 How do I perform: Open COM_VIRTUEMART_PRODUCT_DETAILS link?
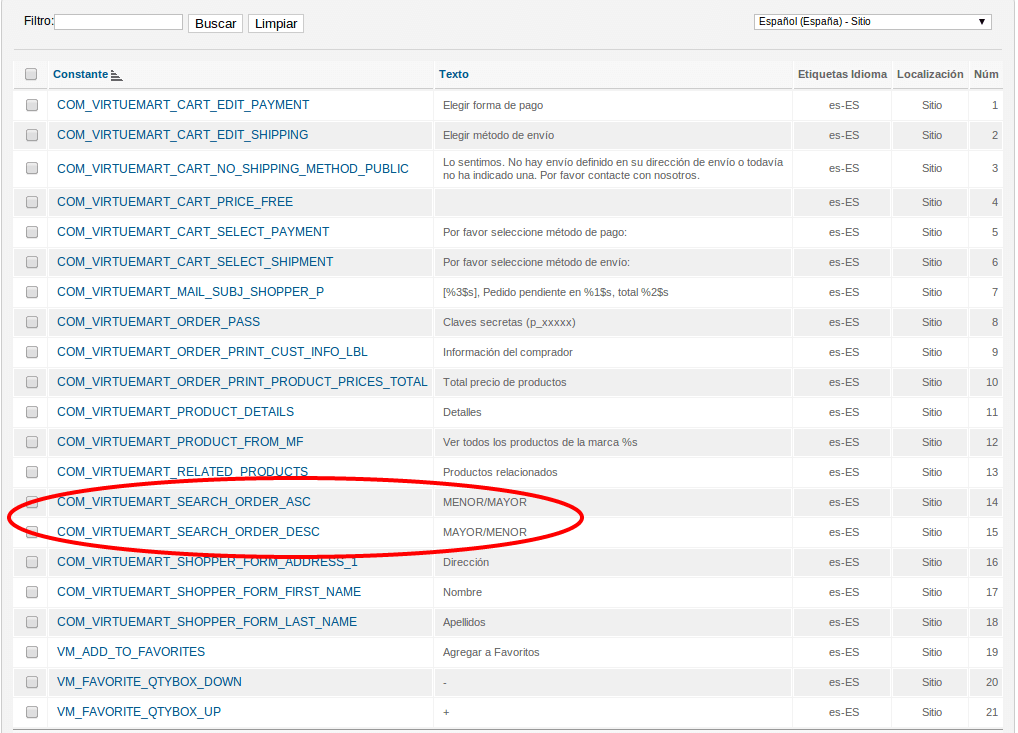[175, 412]
